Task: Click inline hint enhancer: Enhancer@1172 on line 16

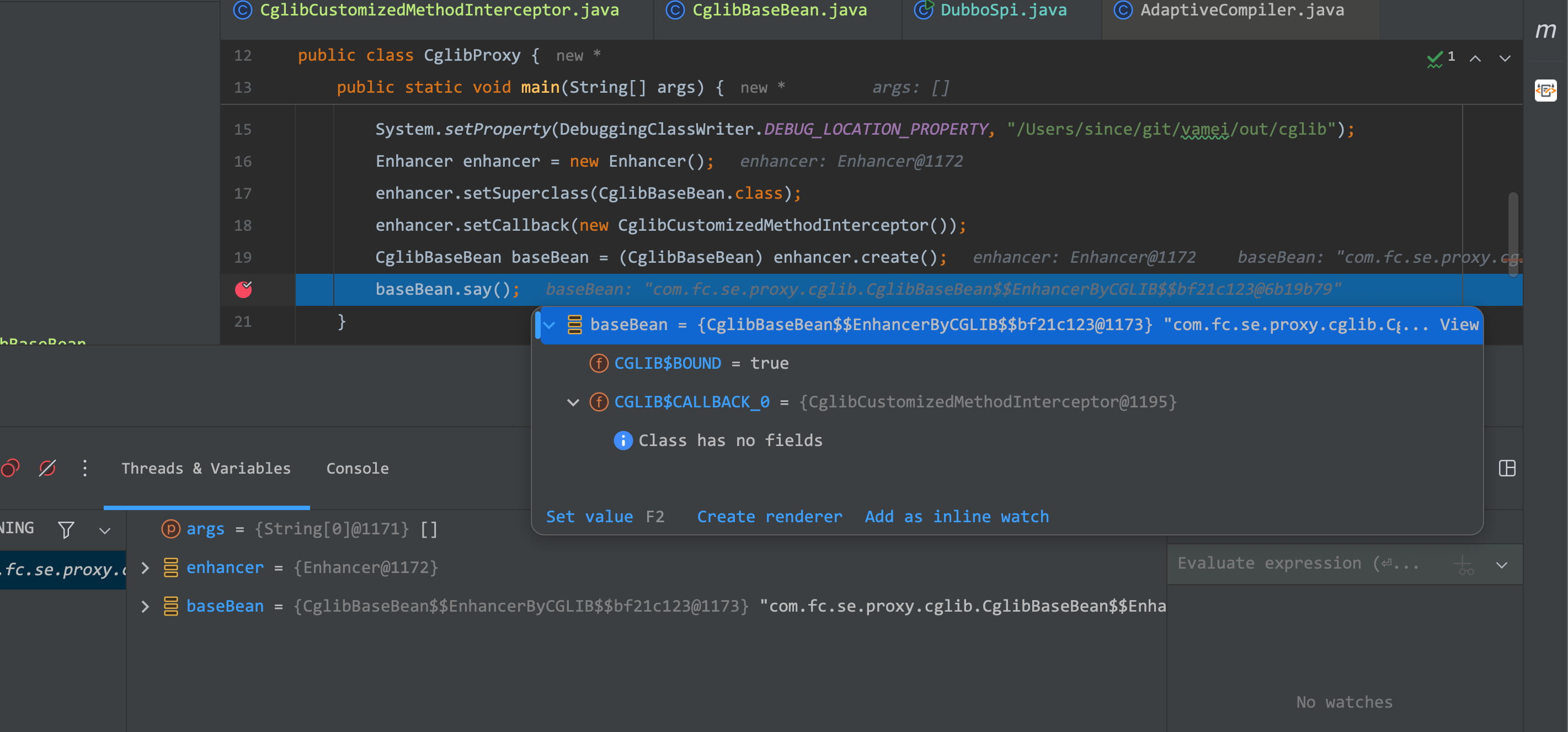Action: 851,161
